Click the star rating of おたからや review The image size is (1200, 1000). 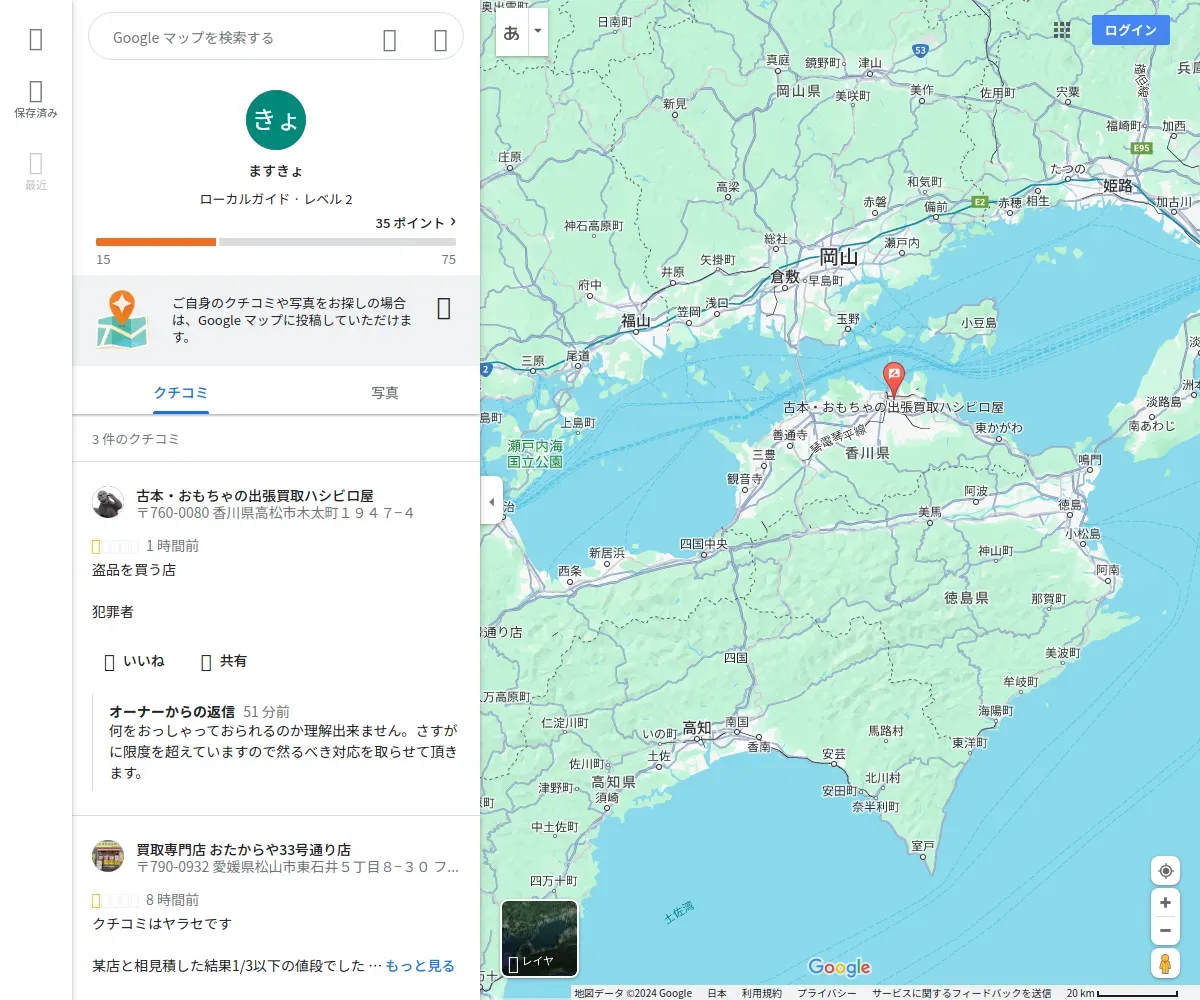point(115,900)
